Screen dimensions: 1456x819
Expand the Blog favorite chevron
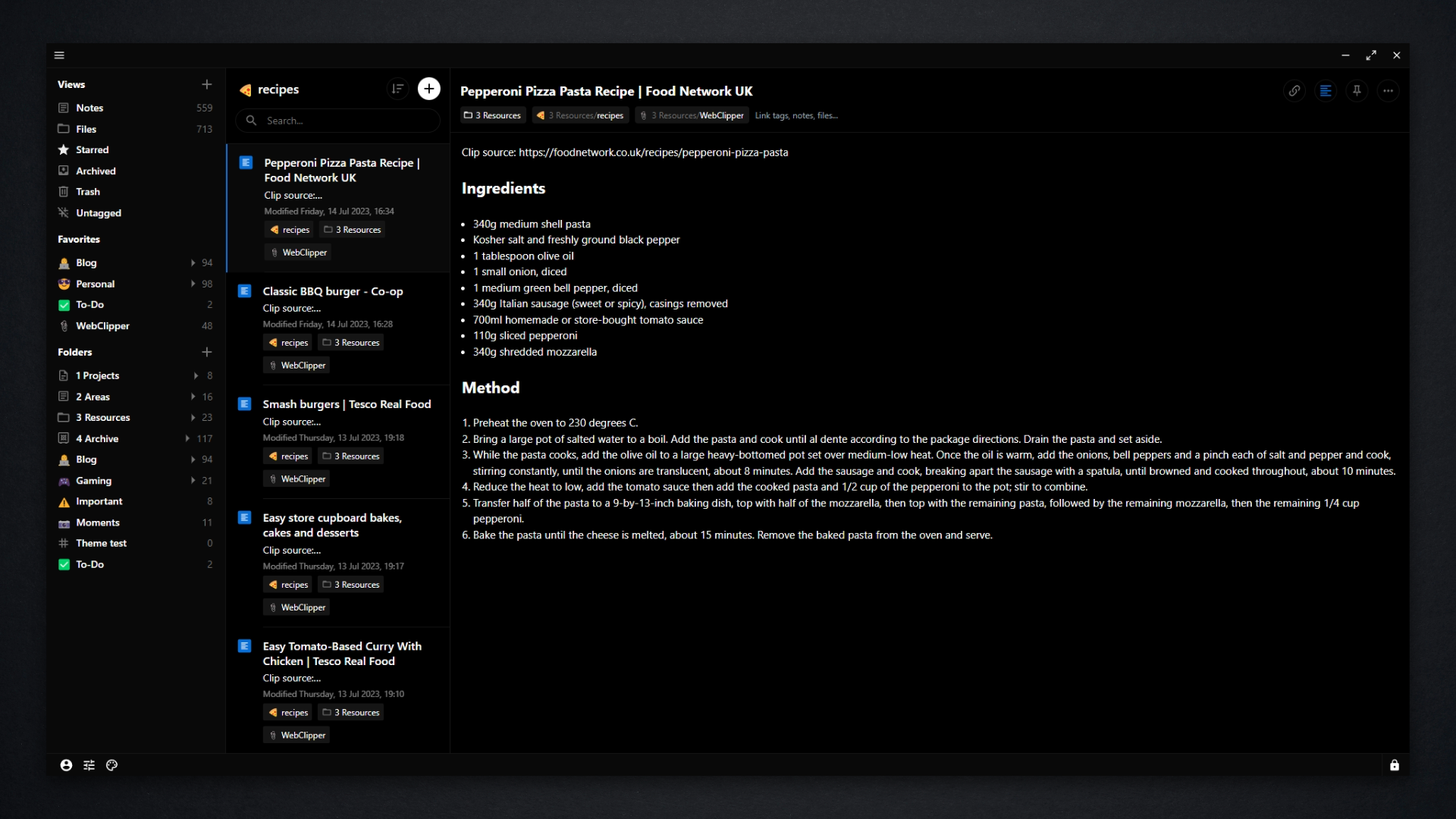(193, 263)
